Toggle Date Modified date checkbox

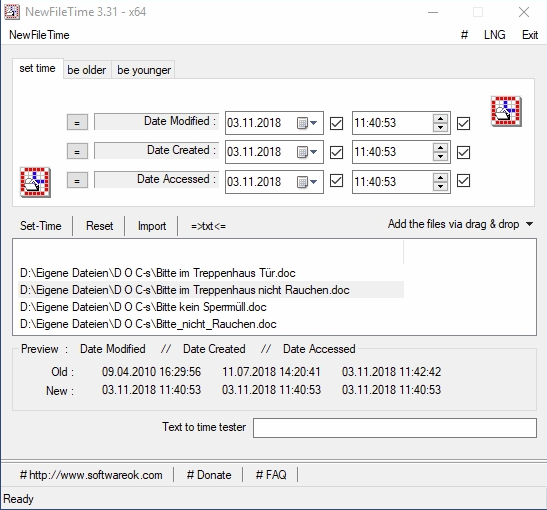(336, 123)
